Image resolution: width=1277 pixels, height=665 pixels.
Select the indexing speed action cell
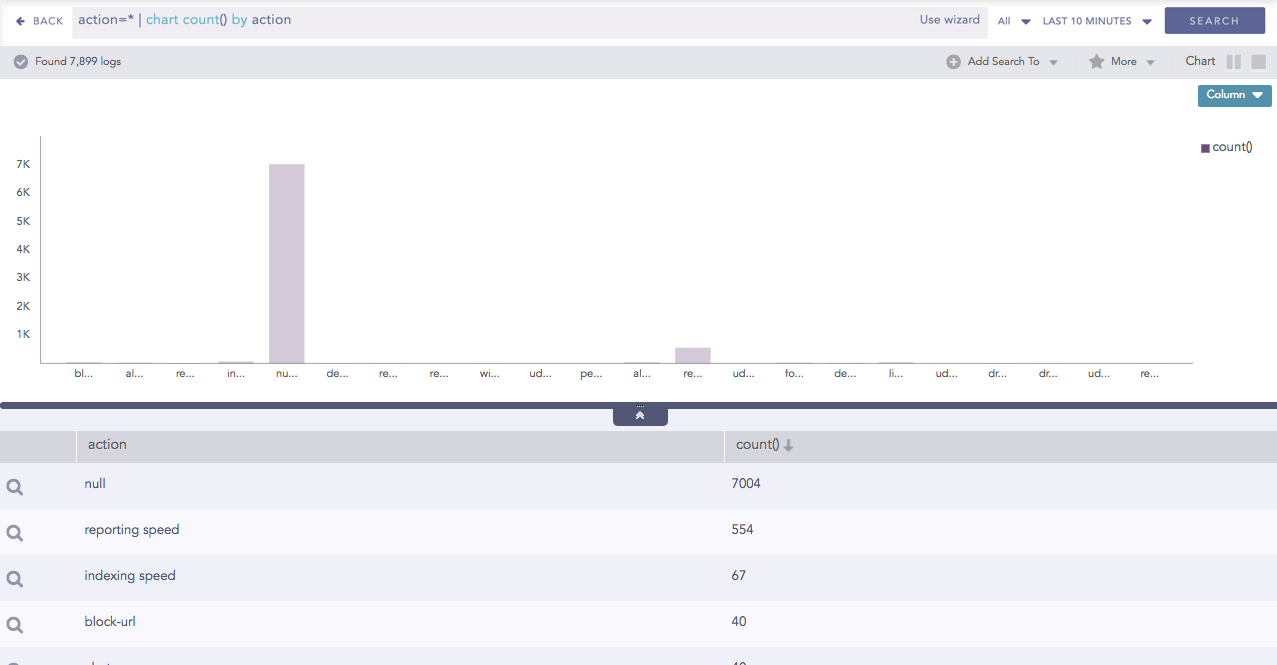(x=130, y=576)
